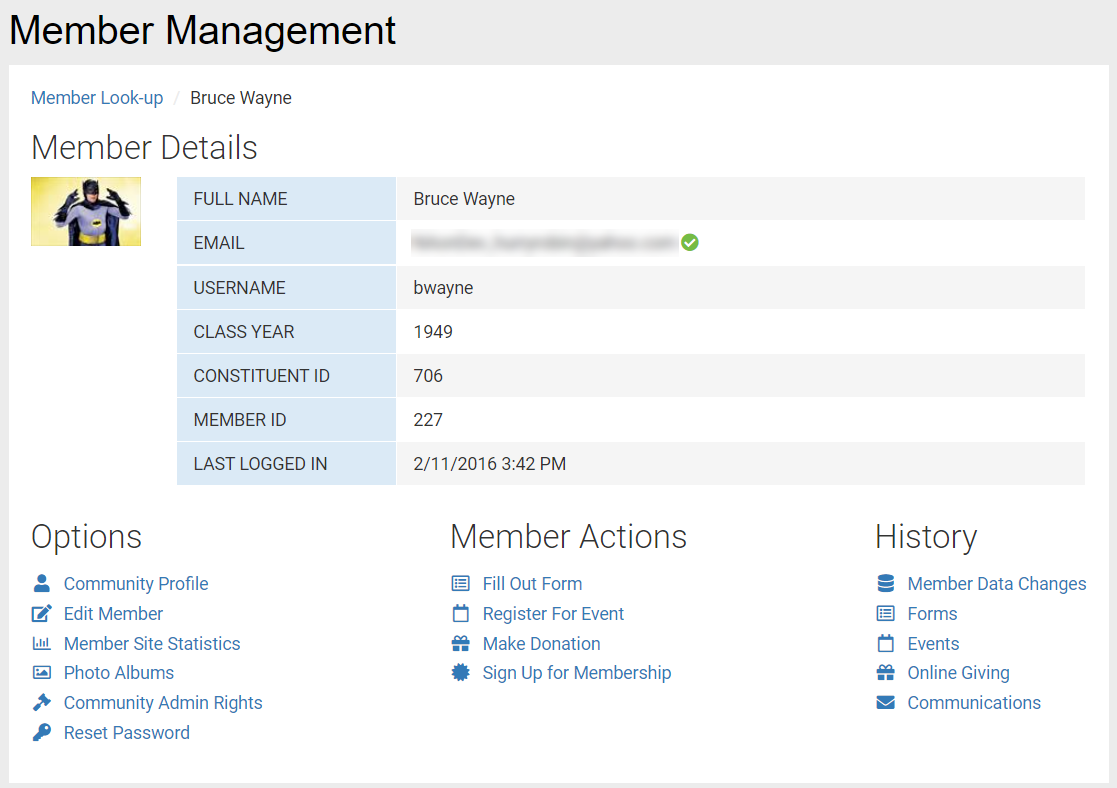Click the calendar icon next to Register For Event
Image resolution: width=1117 pixels, height=788 pixels.
click(x=460, y=613)
